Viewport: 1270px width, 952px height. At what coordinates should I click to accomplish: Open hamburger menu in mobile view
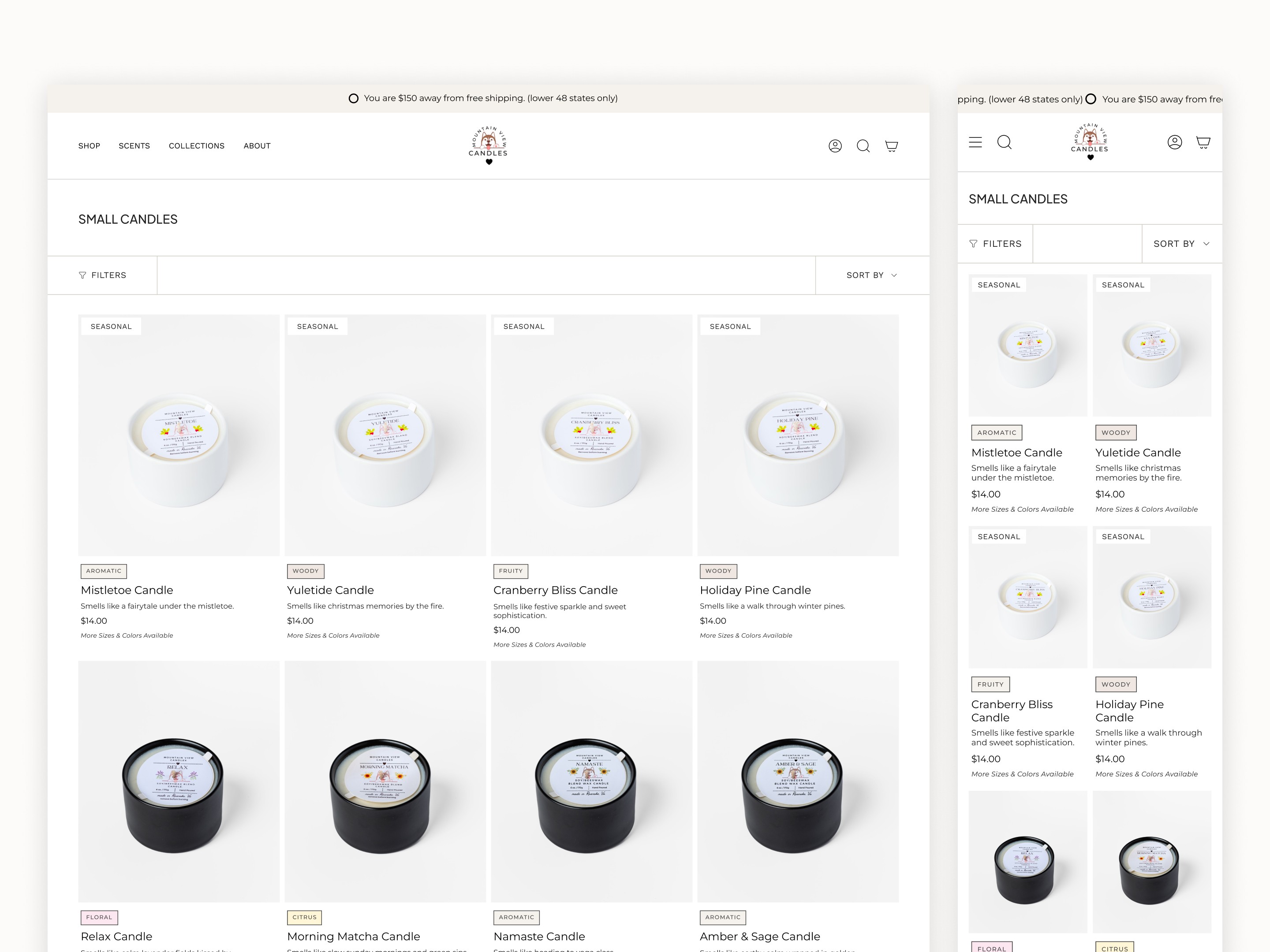pyautogui.click(x=975, y=142)
